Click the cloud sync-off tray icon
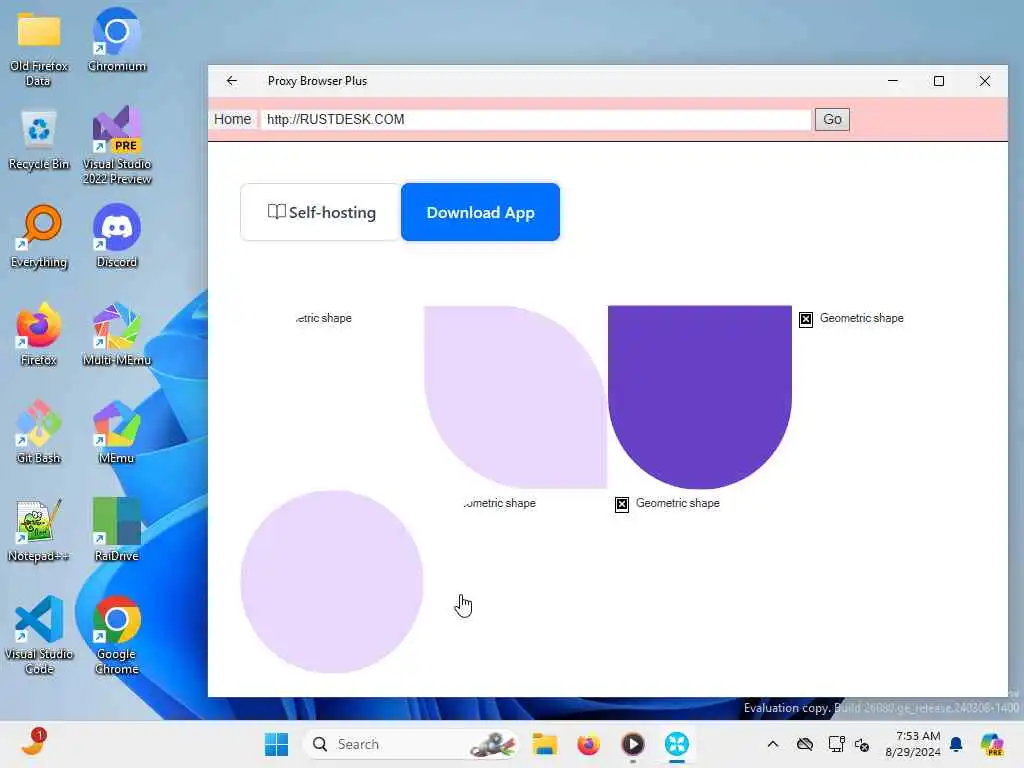Screen dimensions: 1024x768 [805, 744]
